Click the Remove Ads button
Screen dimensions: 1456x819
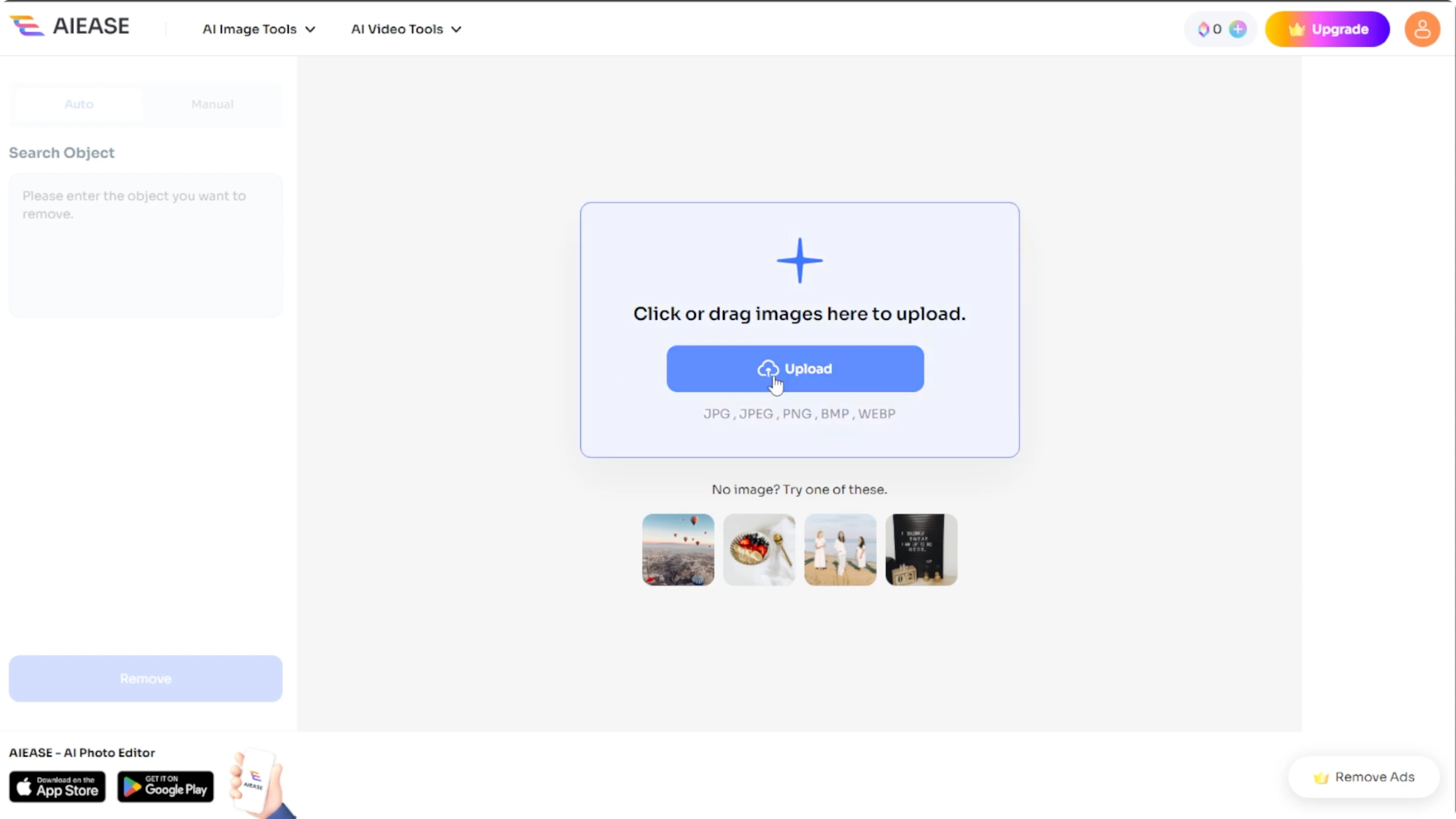tap(1363, 777)
